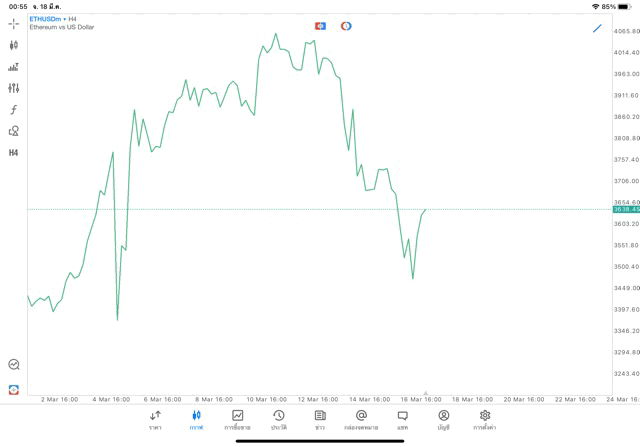Click the clock icon at bottom-left of chart
Screen dimensions: 640x447
pyautogui.click(x=14, y=365)
